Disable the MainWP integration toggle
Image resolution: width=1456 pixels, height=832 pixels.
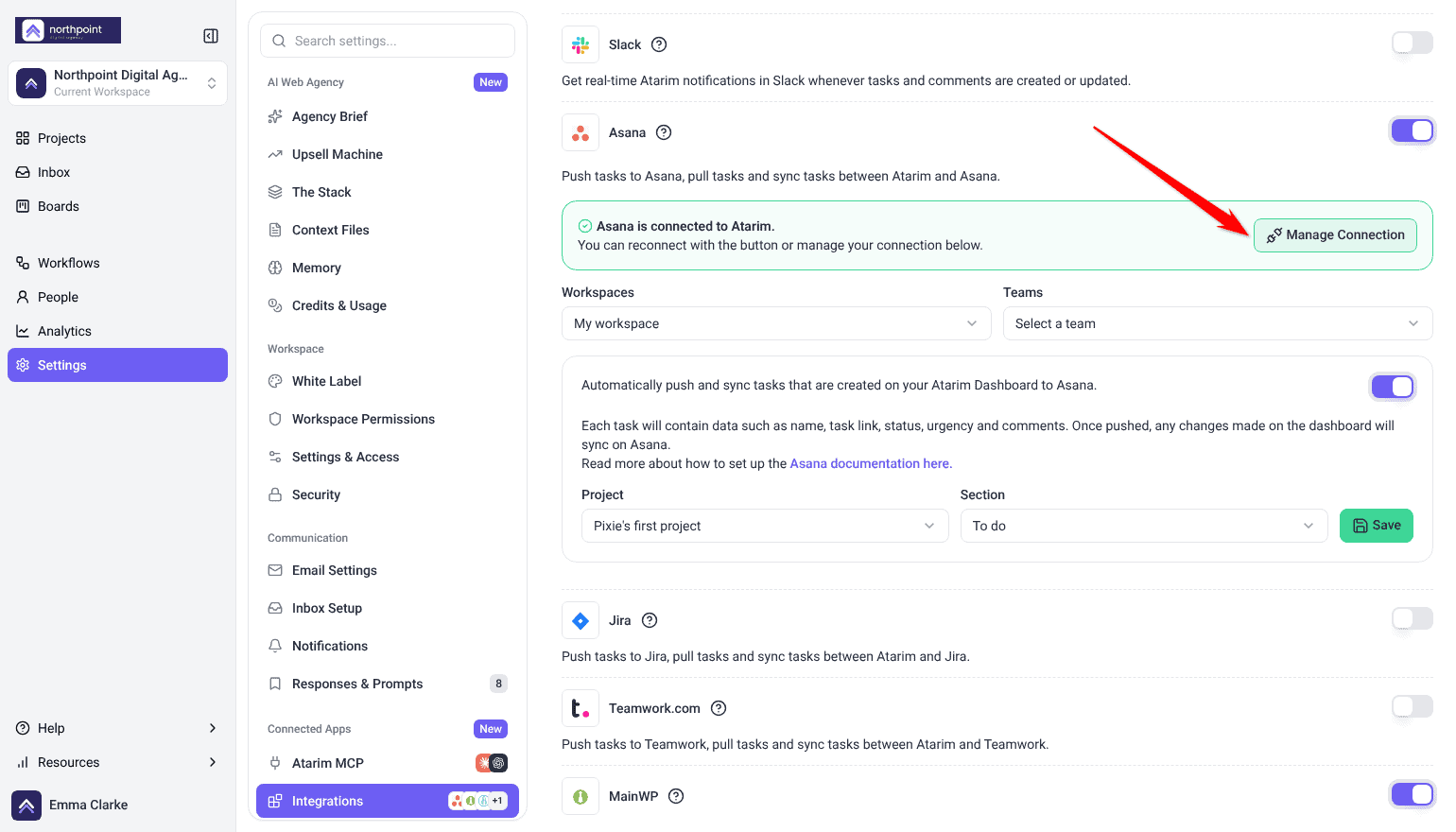click(1413, 794)
